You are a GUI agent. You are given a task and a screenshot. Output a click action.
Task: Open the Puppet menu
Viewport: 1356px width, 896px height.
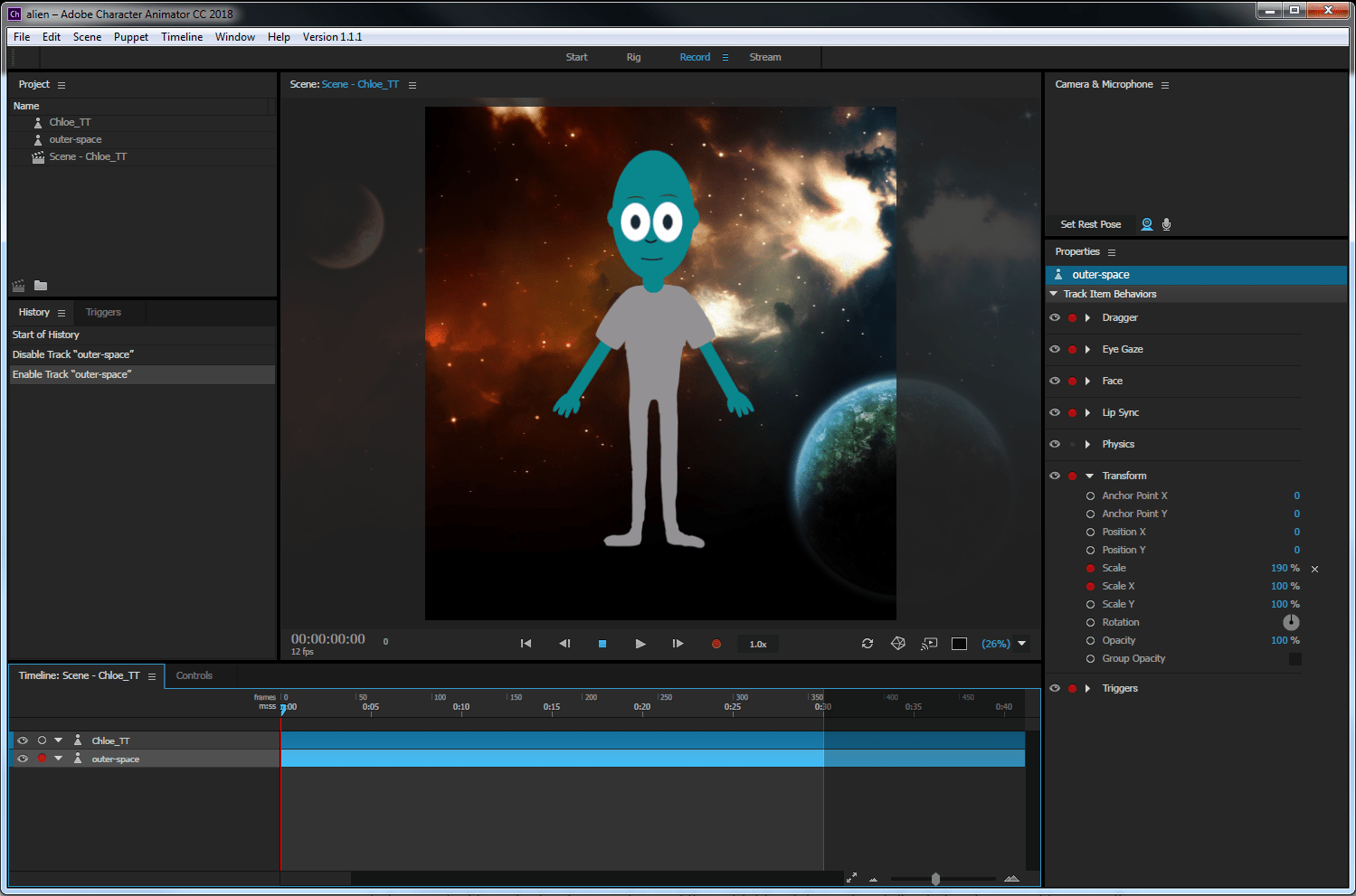click(130, 37)
